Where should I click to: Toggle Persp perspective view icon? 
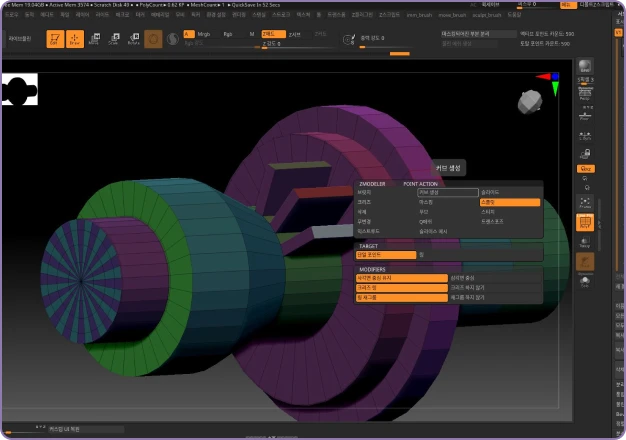pos(585,94)
